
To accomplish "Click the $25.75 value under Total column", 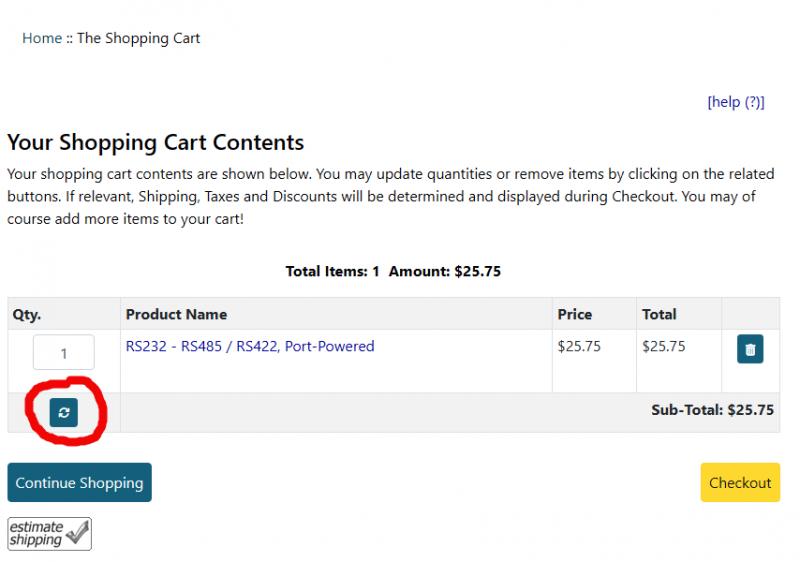I will (x=664, y=346).
